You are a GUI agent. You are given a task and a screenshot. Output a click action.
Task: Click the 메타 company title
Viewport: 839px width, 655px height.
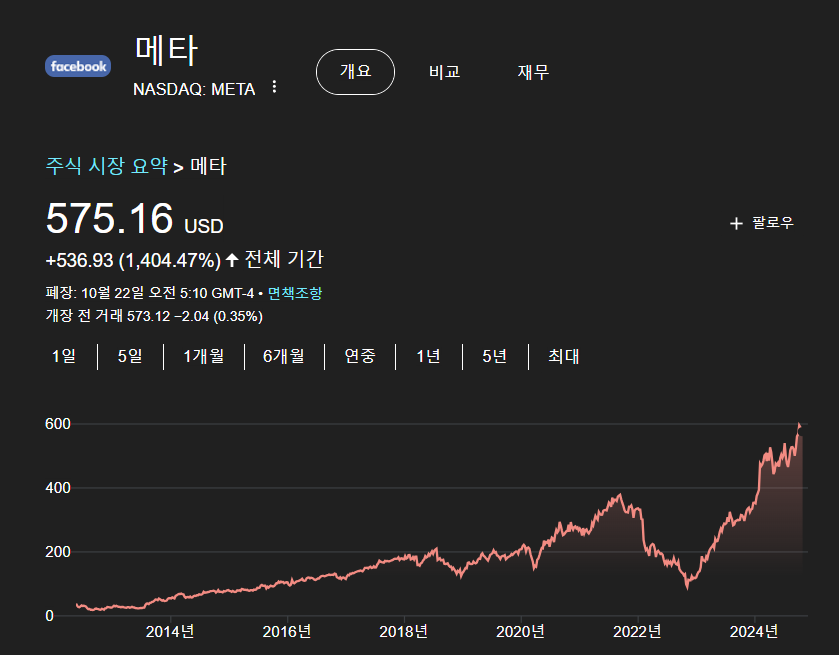(166, 51)
